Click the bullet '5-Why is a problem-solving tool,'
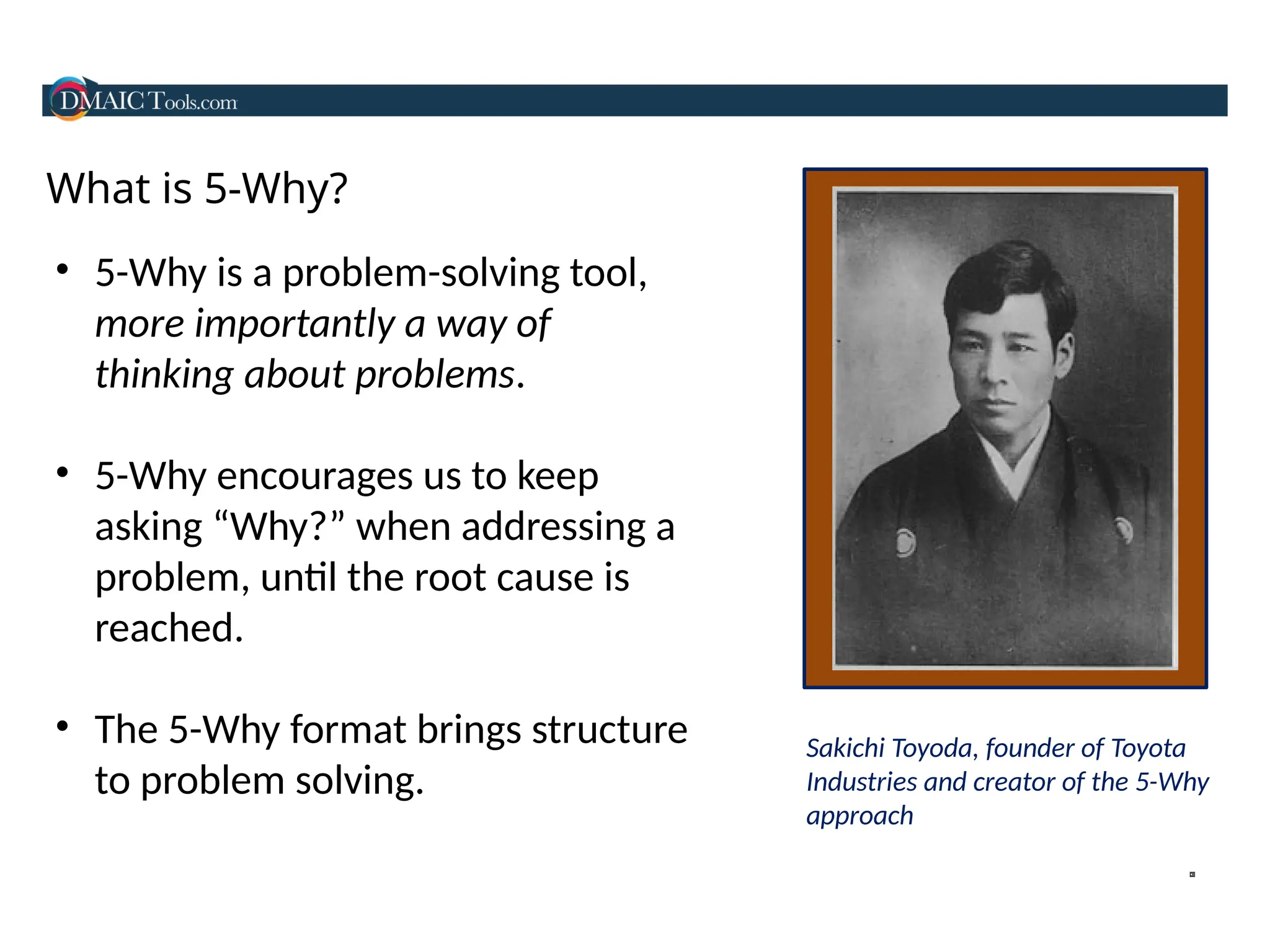This screenshot has height=952, width=1270. (371, 273)
